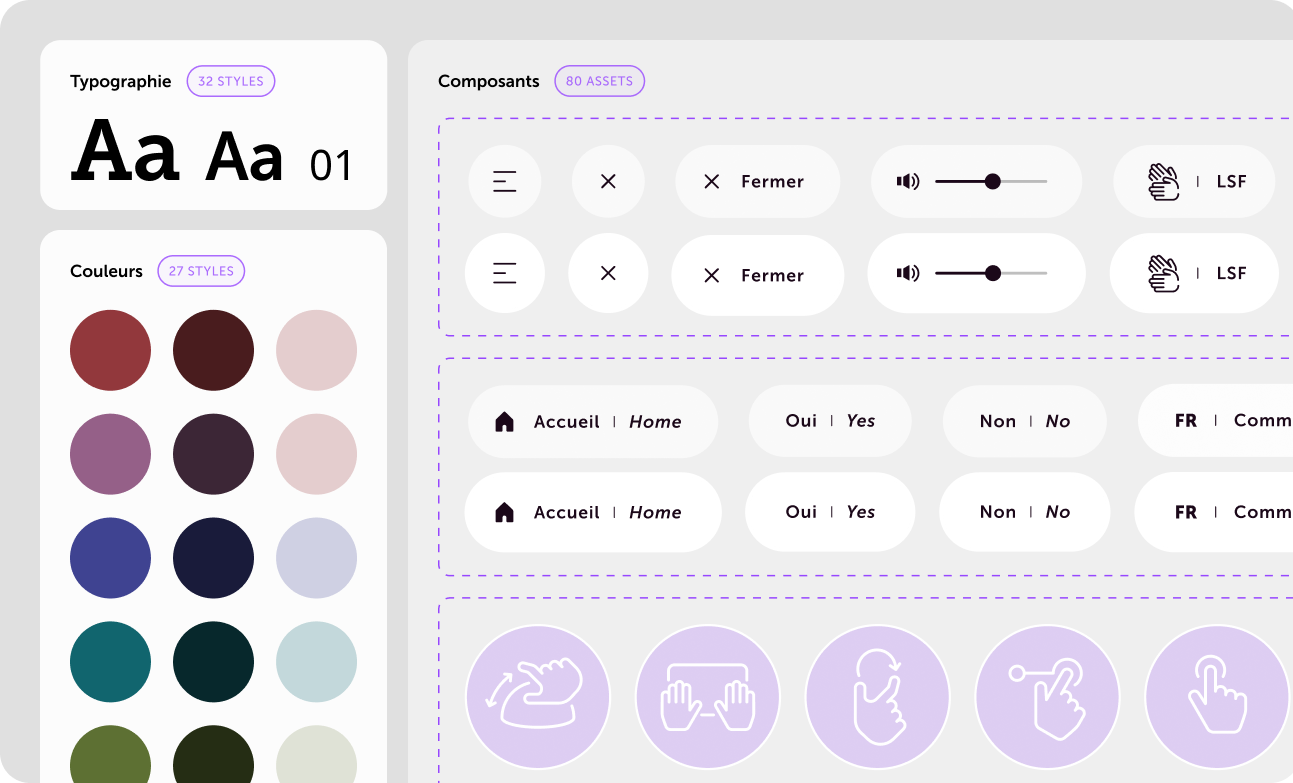
Task: Click the upper volume slider knob
Action: [992, 181]
